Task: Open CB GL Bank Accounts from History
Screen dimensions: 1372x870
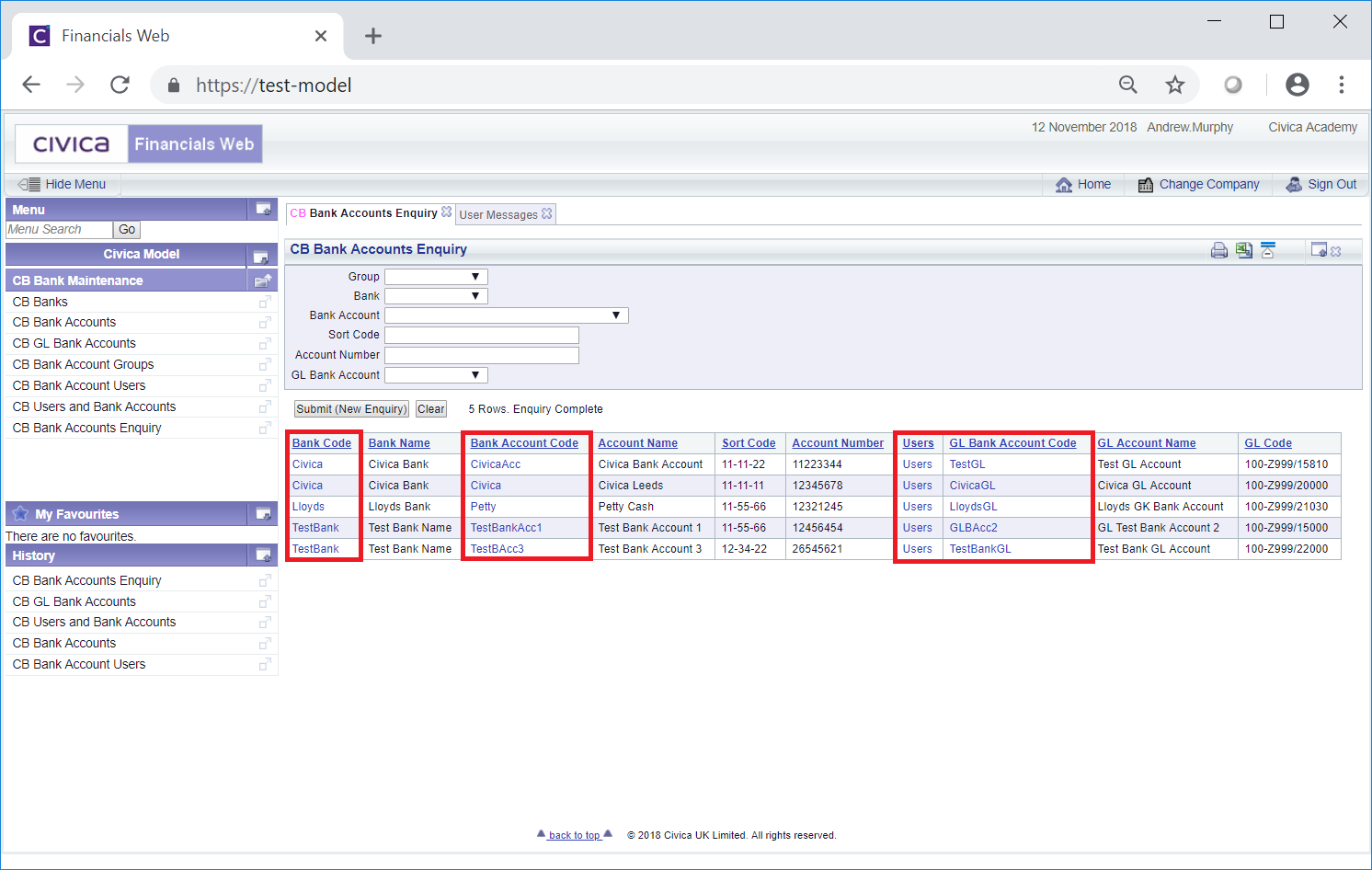Action: pos(74,601)
